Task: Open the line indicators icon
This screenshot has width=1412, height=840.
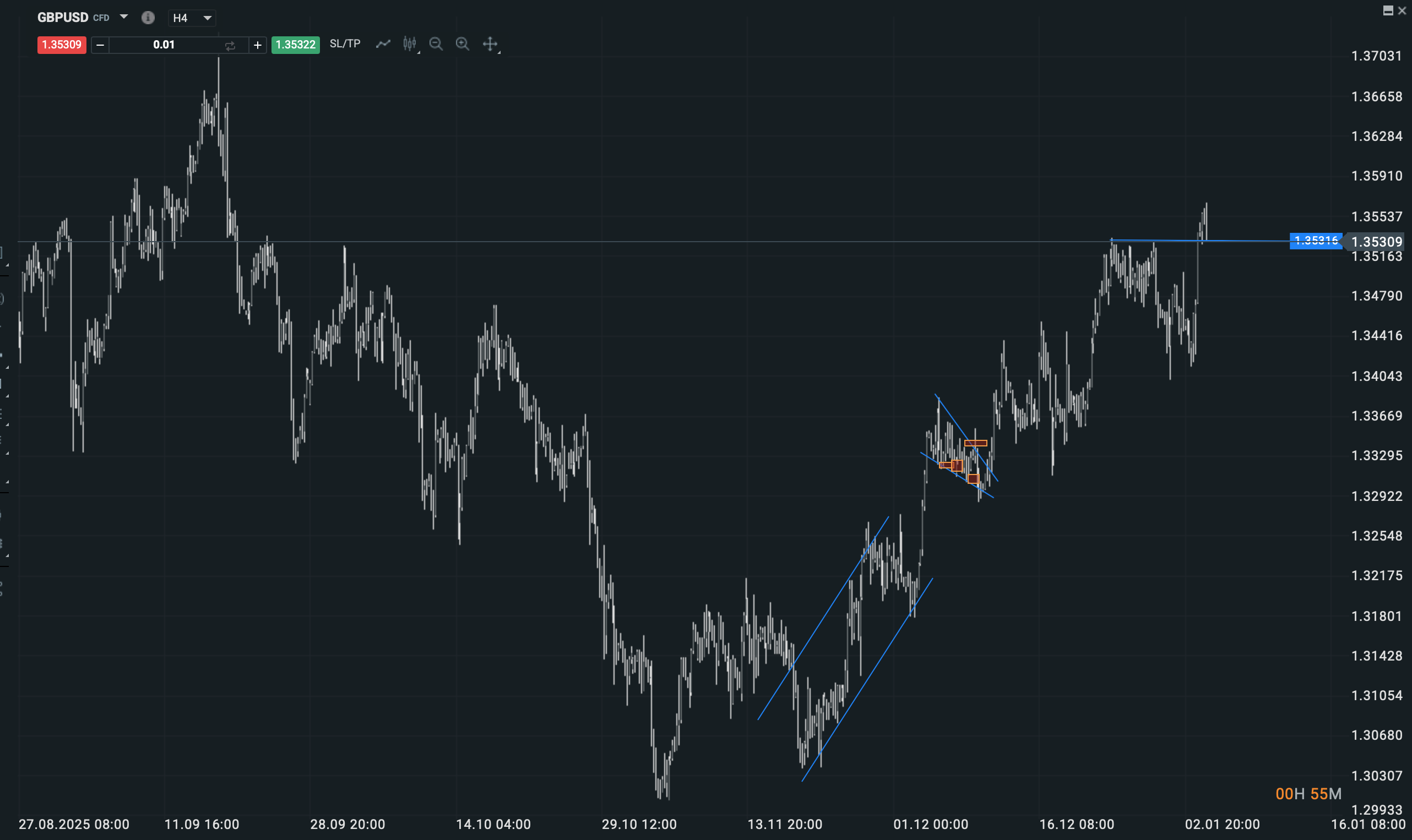Action: pos(383,43)
